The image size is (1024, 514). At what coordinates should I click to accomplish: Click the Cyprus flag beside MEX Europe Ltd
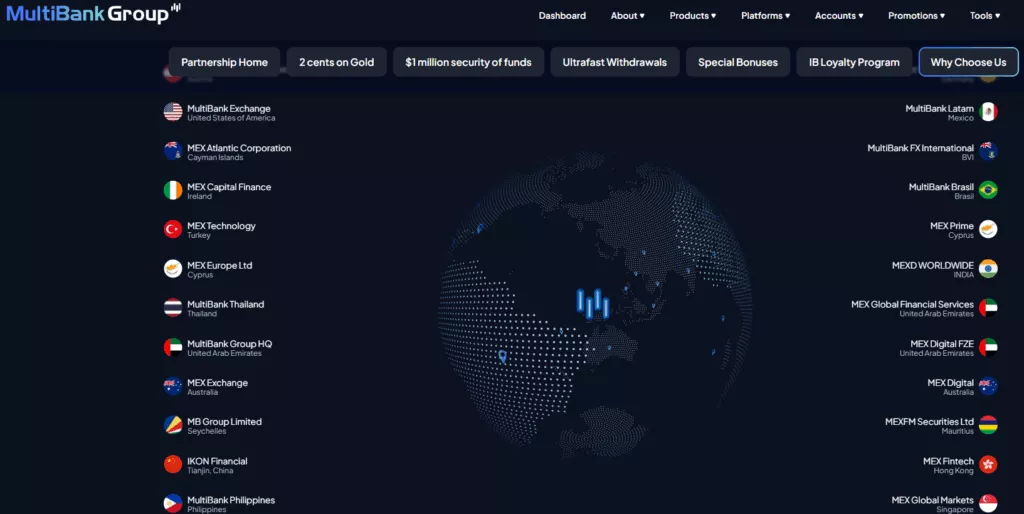173,268
